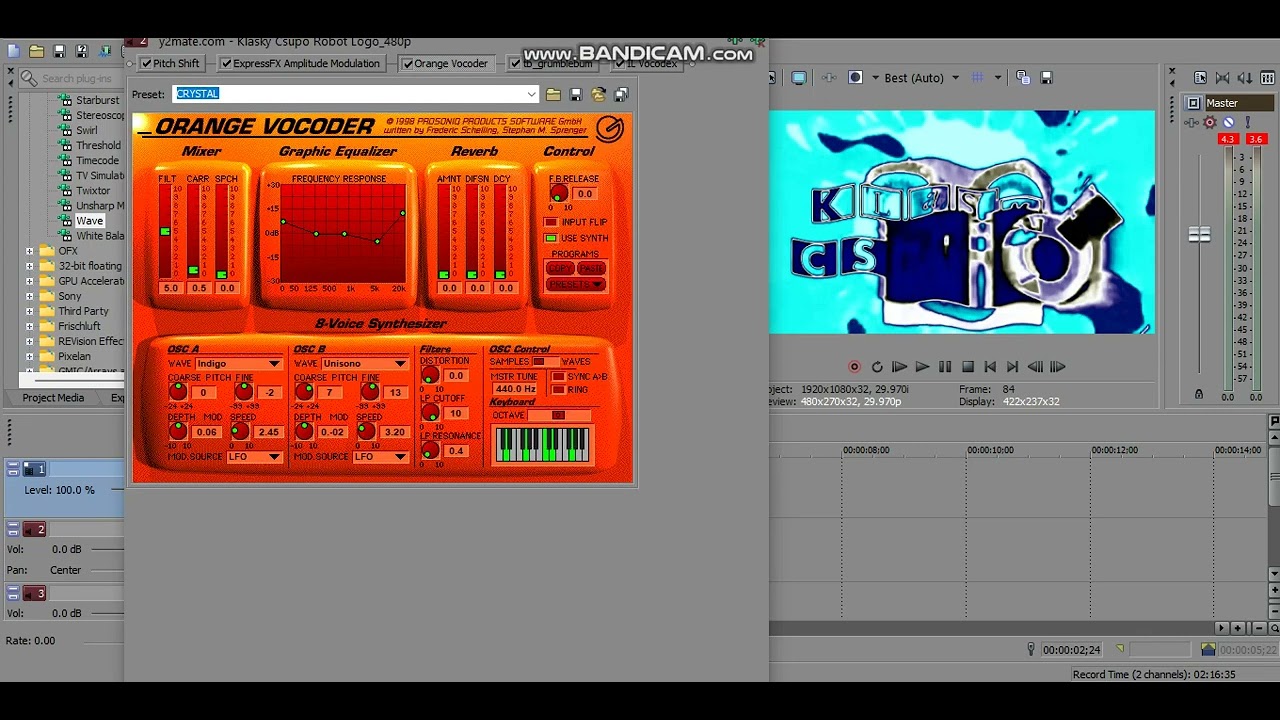
Task: Open Master Bus FX settings
Action: [1192, 122]
